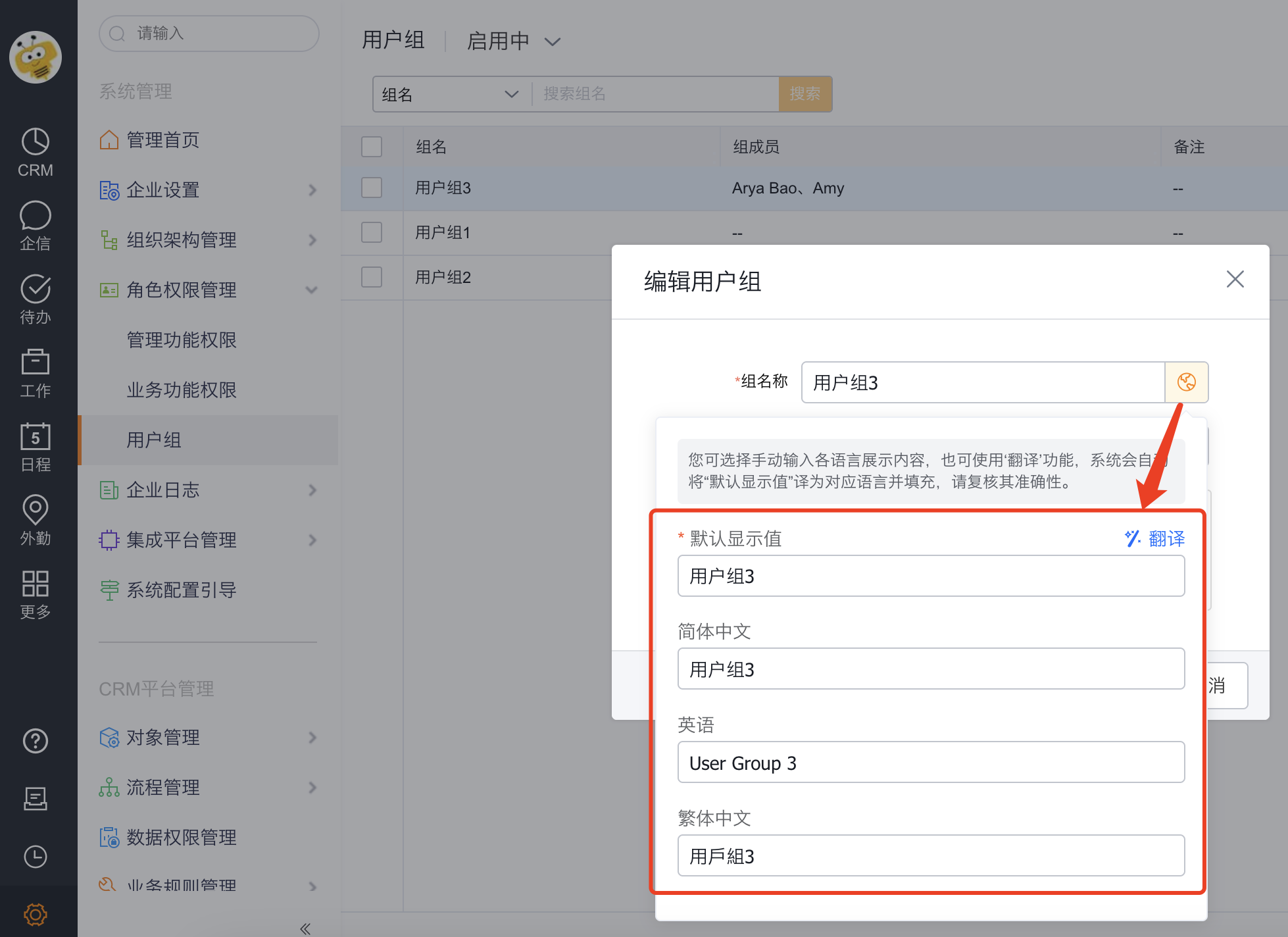
Task: Open the 启用中 status dropdown
Action: tap(514, 41)
